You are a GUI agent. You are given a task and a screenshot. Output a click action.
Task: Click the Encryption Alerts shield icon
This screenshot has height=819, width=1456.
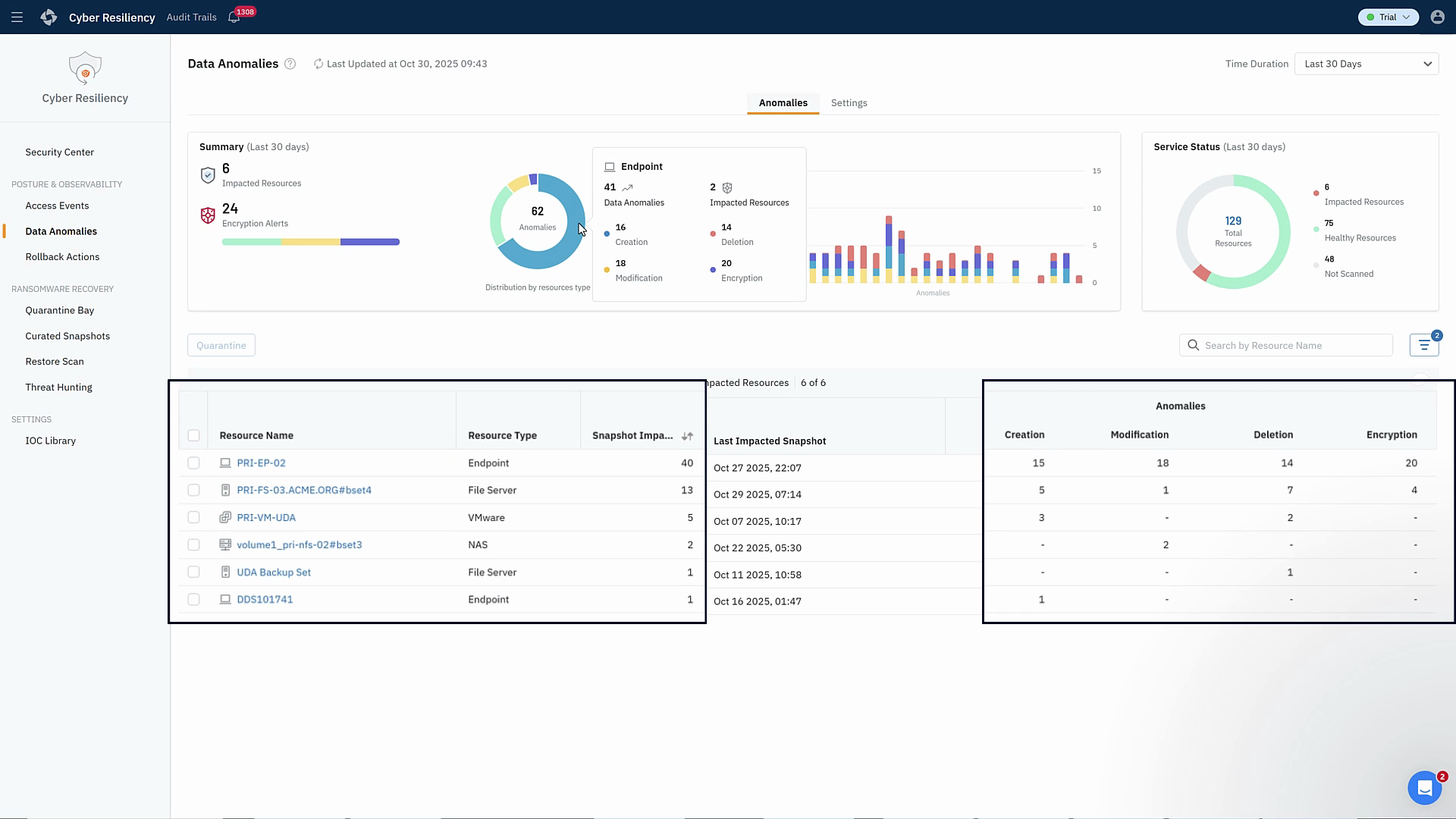click(208, 215)
